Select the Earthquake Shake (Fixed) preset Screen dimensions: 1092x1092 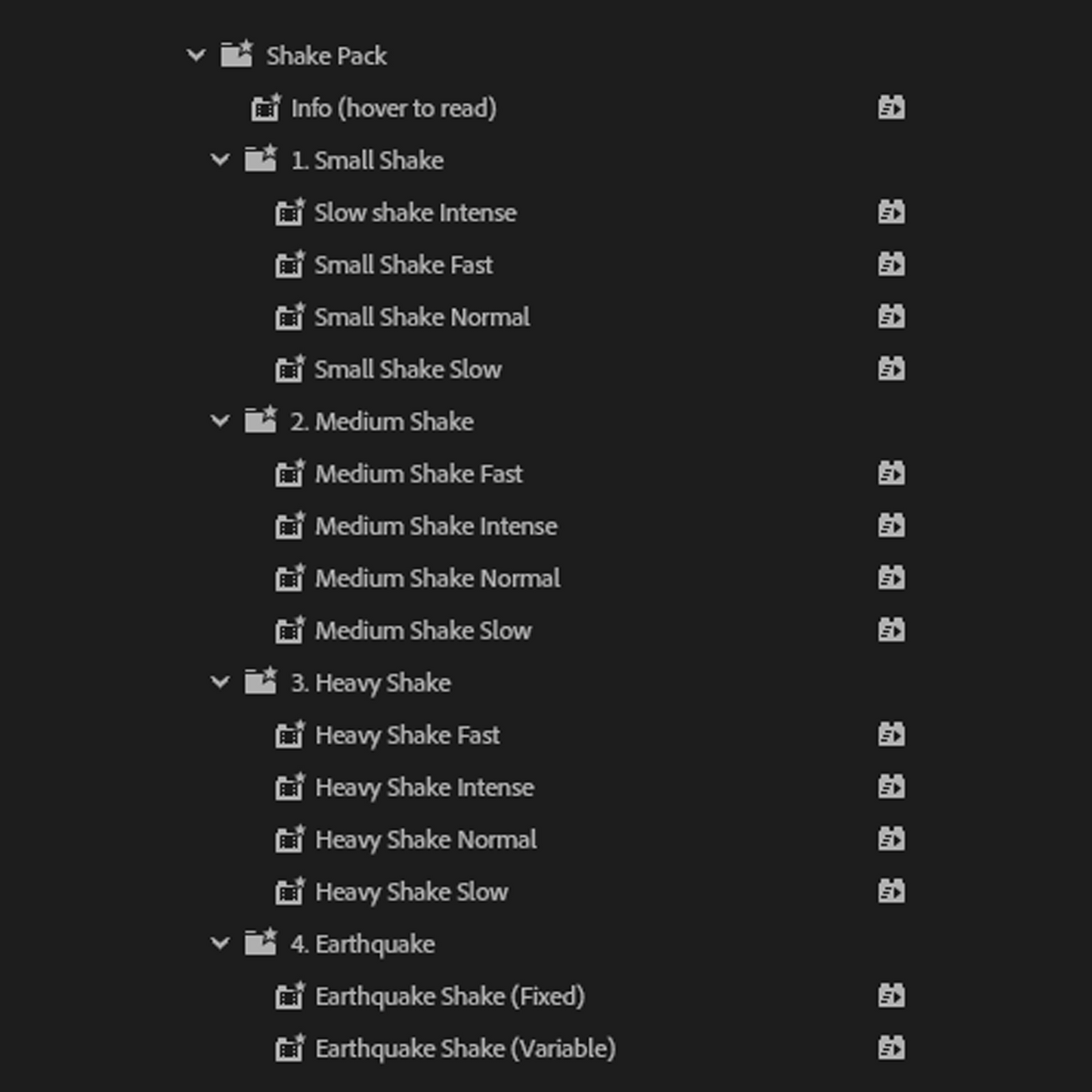(450, 996)
